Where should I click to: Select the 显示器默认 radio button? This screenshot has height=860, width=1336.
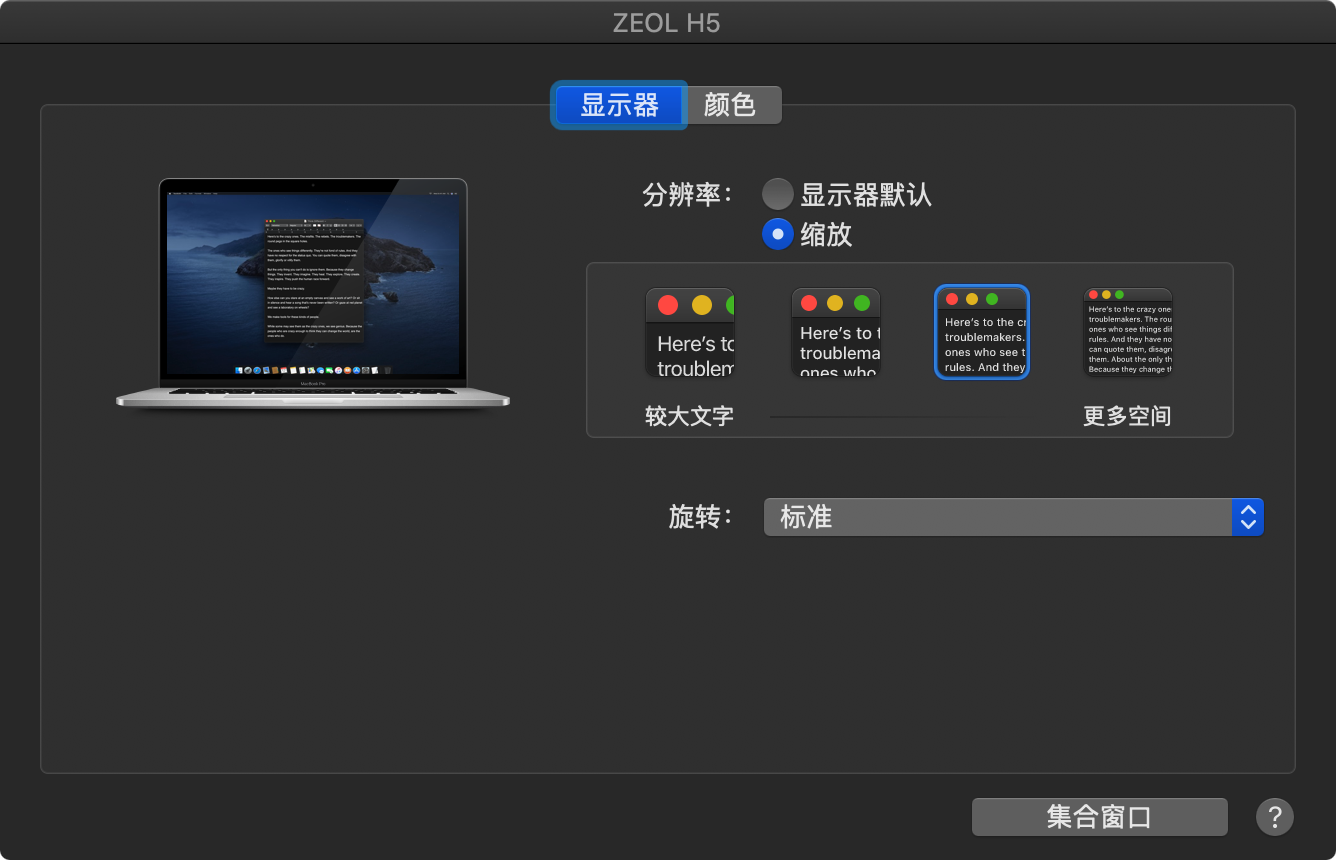click(x=777, y=194)
